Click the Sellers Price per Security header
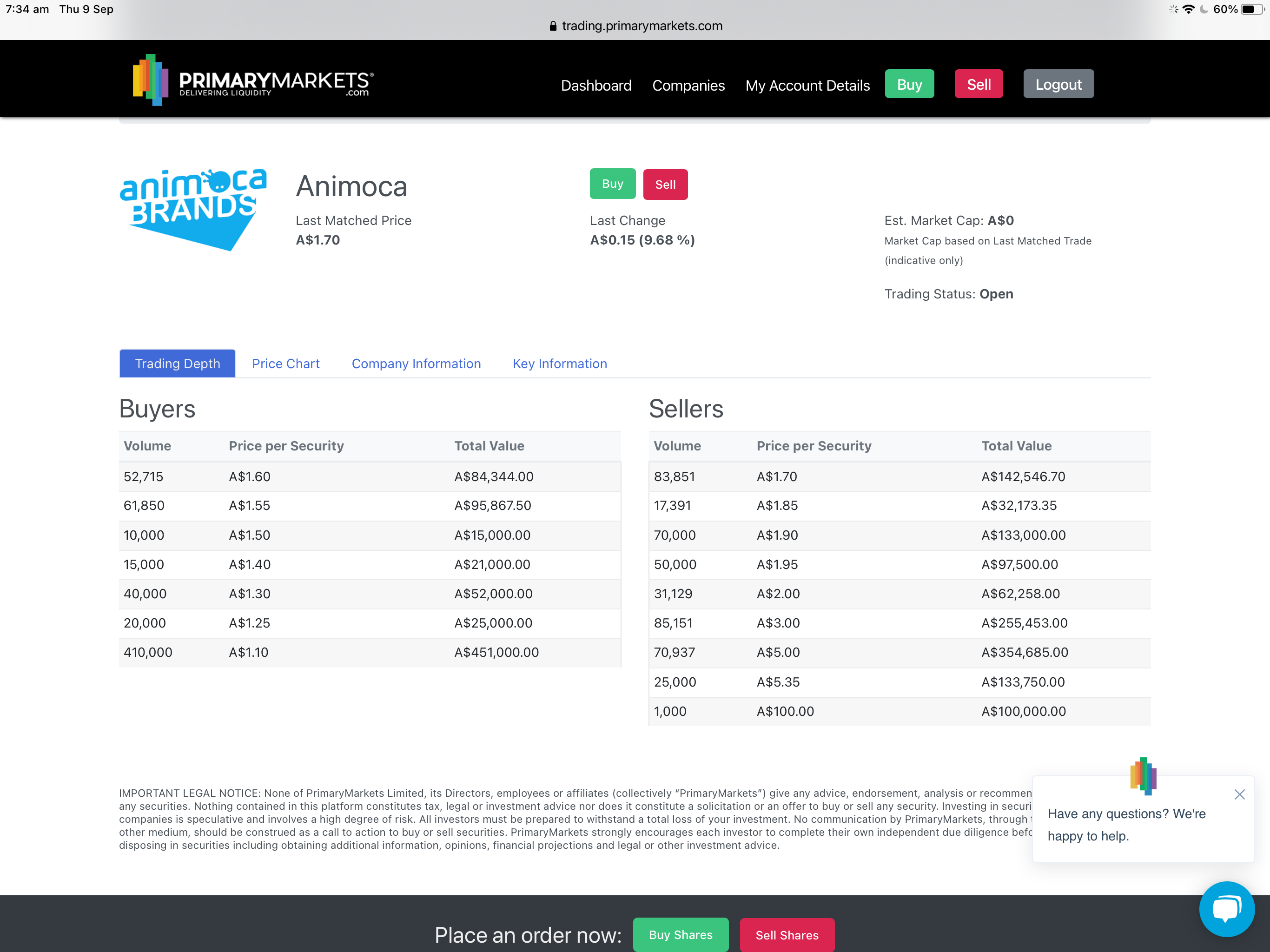 click(x=814, y=446)
